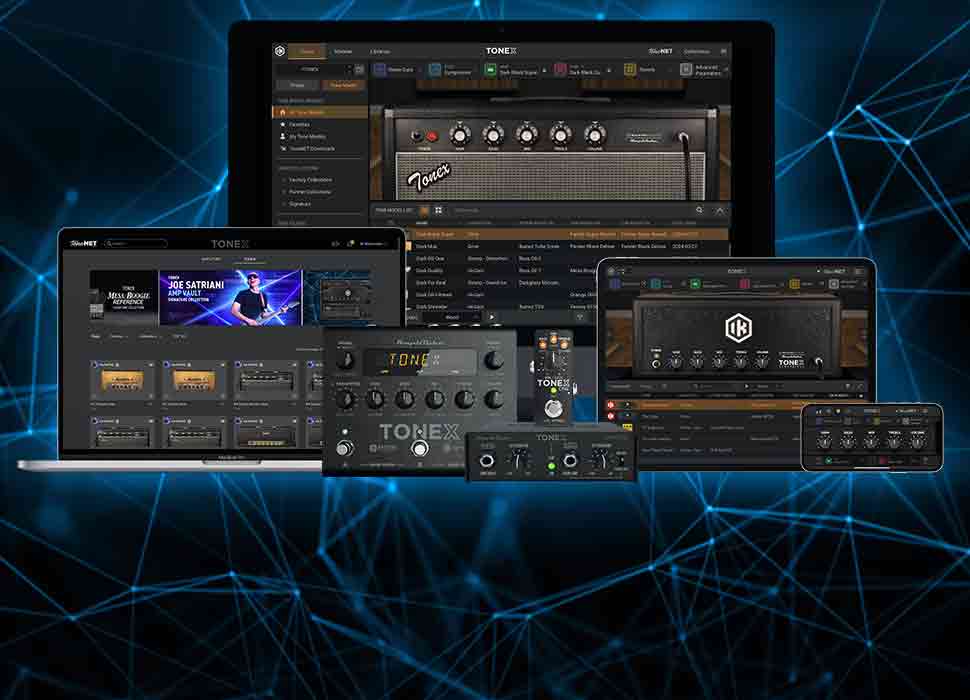Open the Noise Gate module on the monitor

pyautogui.click(x=380, y=69)
